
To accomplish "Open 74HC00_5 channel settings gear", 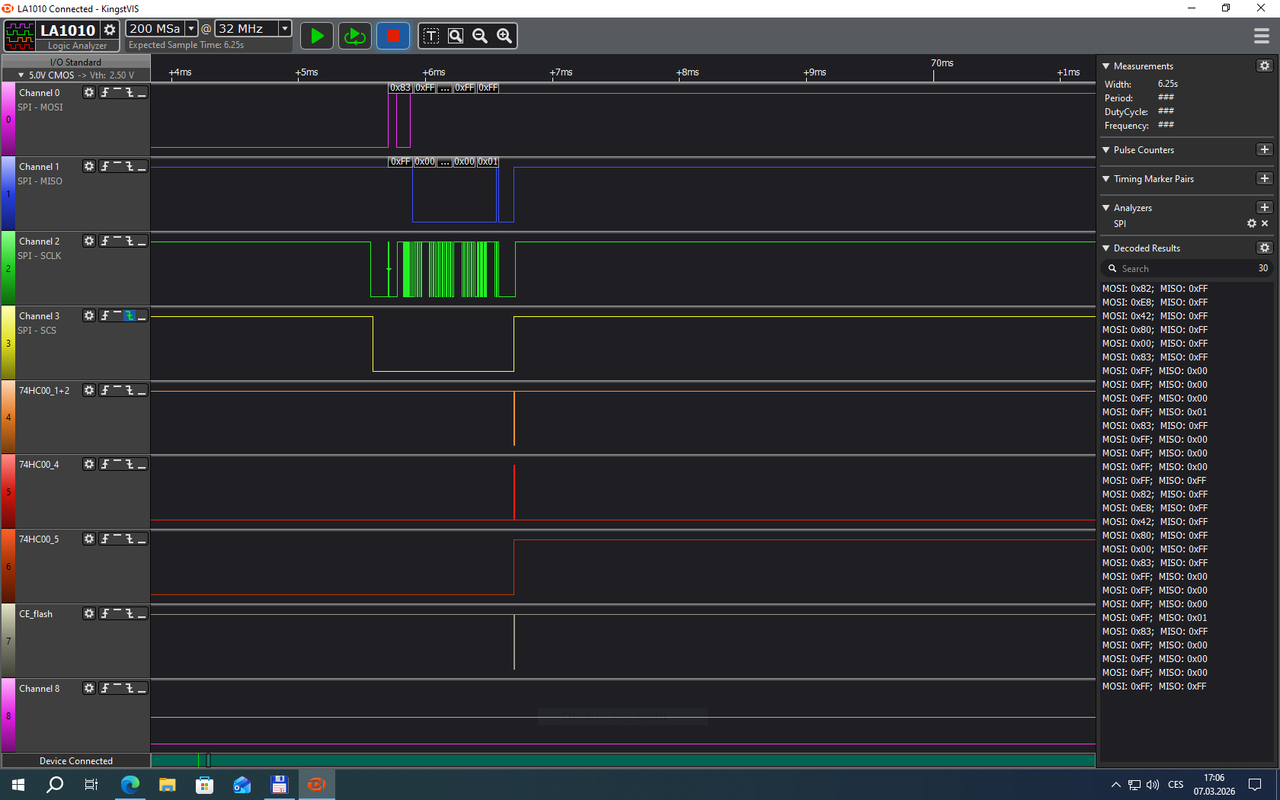I will (x=89, y=539).
